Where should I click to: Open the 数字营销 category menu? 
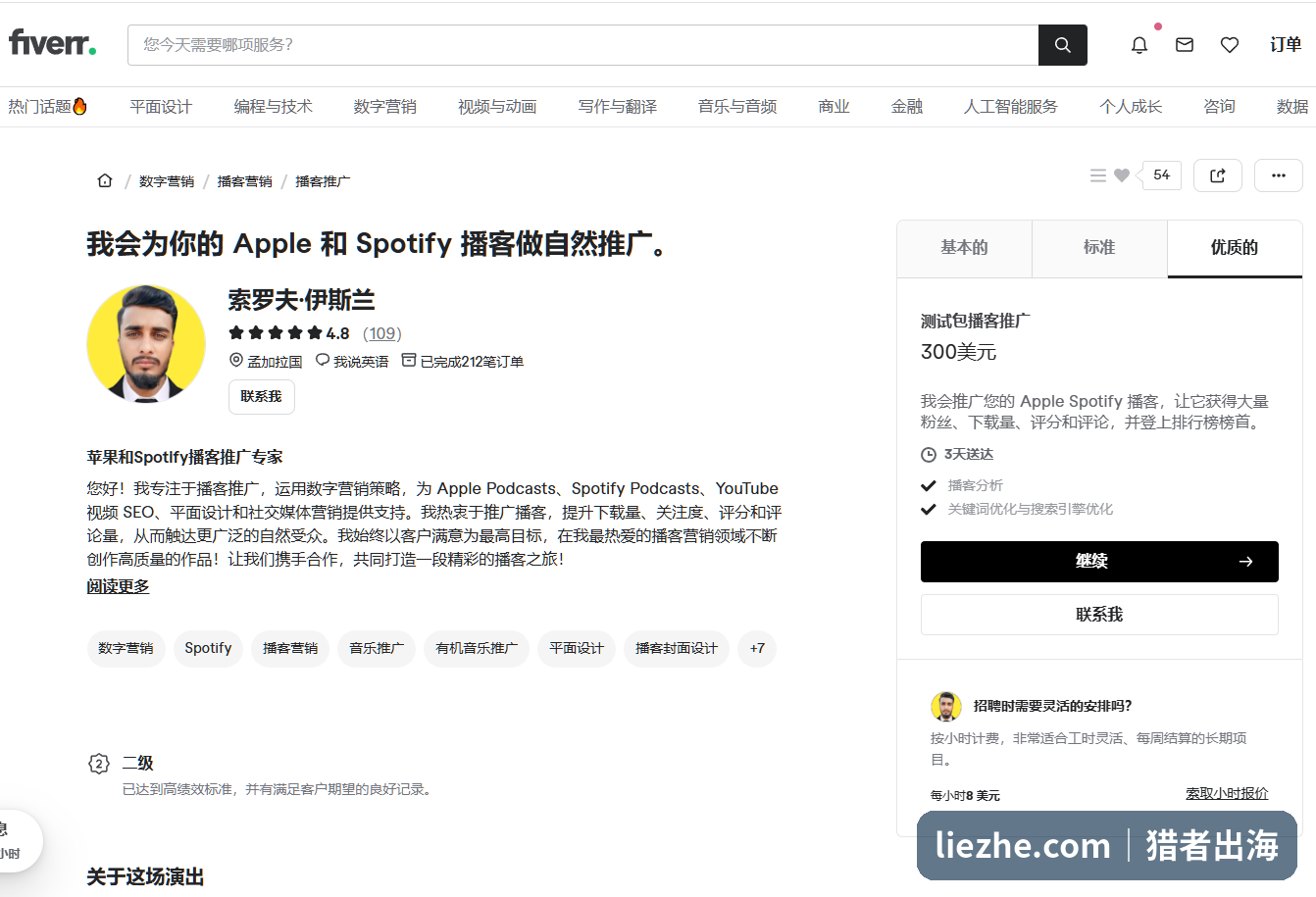coord(385,106)
